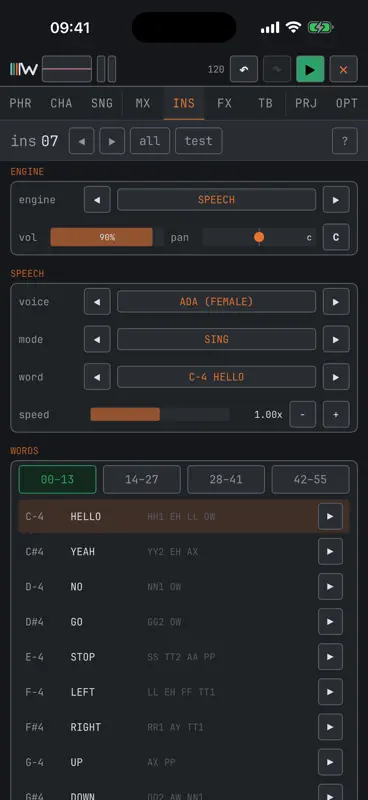
Task: Open the waveform display in the top bar
Action: coord(67,69)
